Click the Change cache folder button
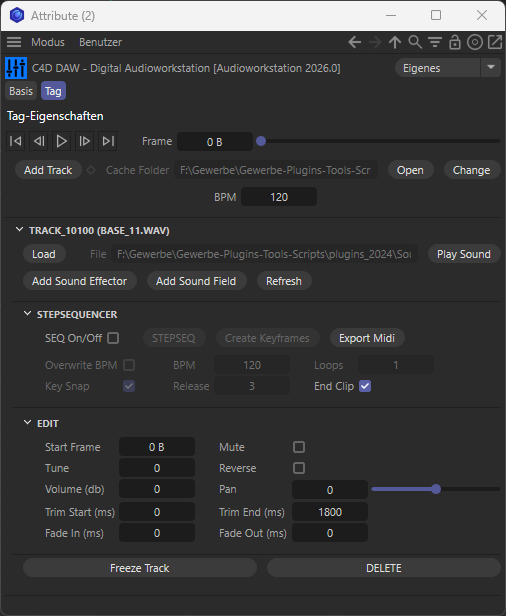506x616 pixels. point(472,170)
